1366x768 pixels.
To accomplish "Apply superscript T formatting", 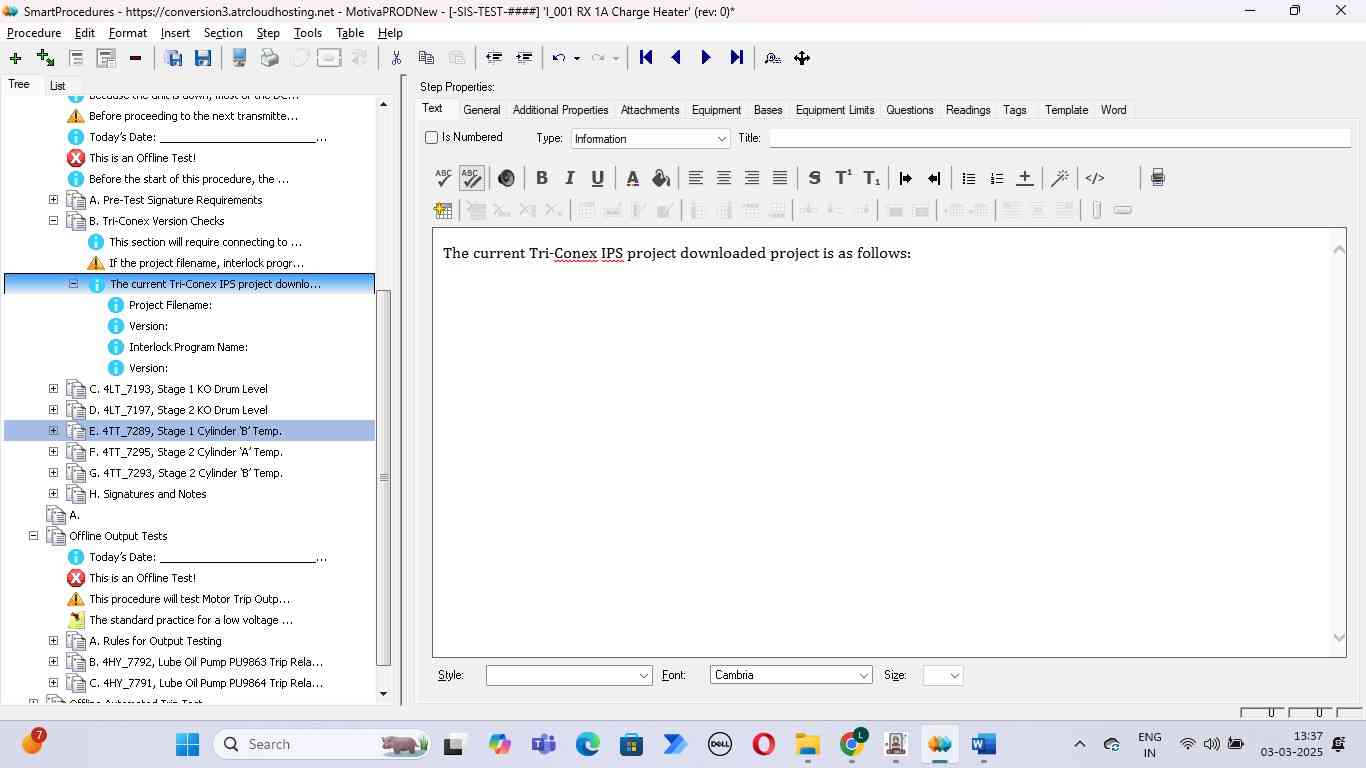I will click(x=843, y=178).
